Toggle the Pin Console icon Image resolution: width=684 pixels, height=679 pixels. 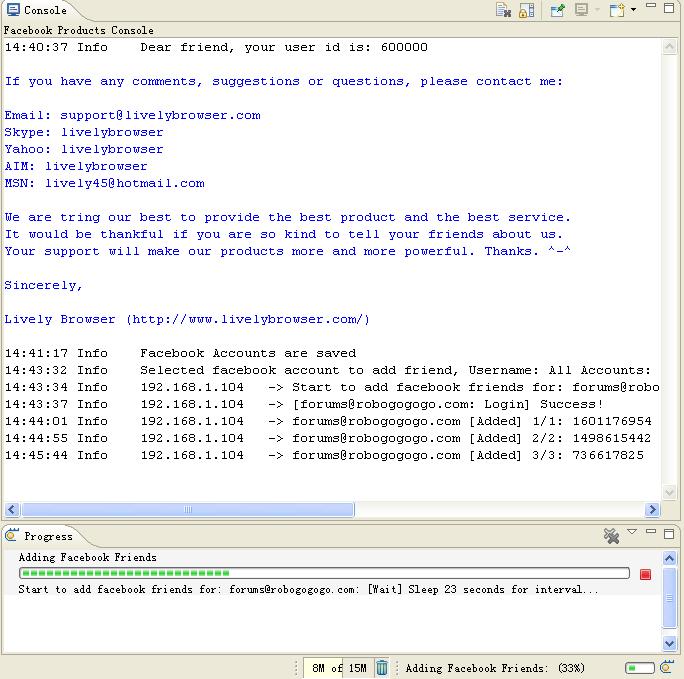pyautogui.click(x=557, y=10)
